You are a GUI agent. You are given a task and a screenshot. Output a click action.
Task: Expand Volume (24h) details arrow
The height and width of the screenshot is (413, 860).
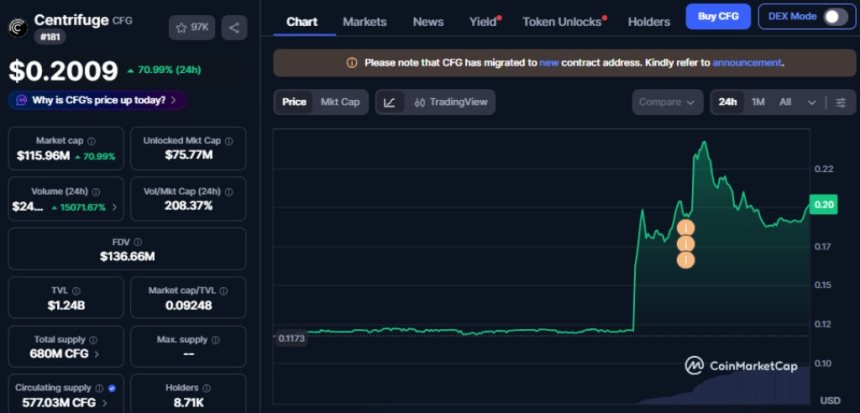coord(113,206)
